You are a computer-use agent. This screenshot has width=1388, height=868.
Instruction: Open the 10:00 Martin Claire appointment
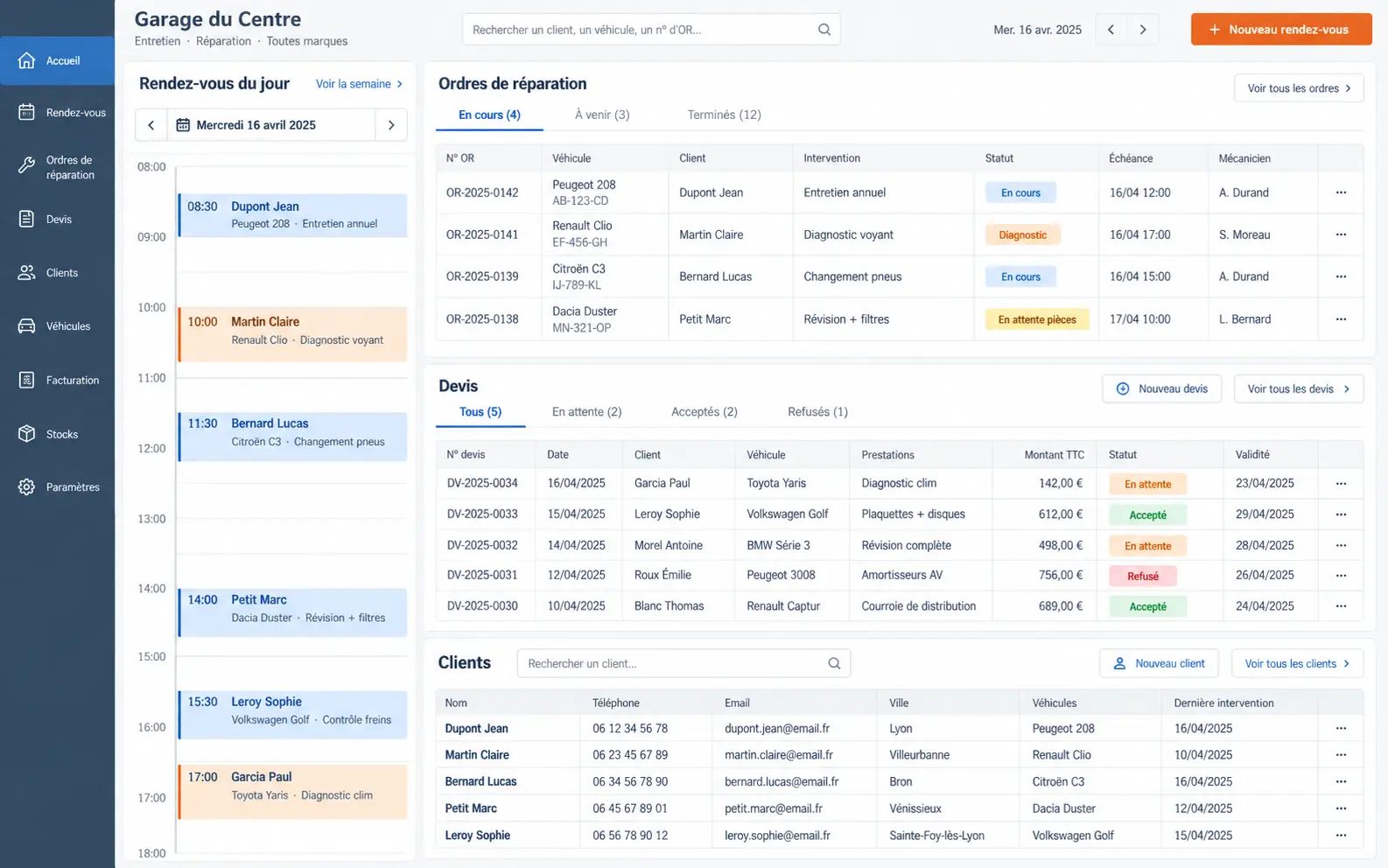pyautogui.click(x=293, y=333)
